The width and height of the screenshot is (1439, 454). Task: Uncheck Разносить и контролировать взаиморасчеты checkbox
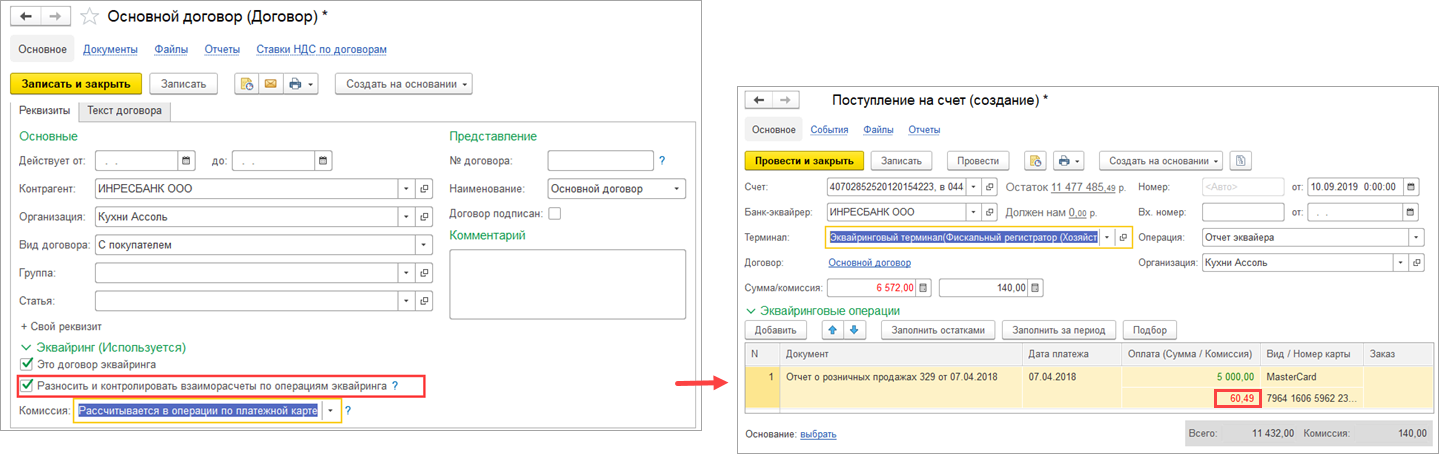[27, 385]
